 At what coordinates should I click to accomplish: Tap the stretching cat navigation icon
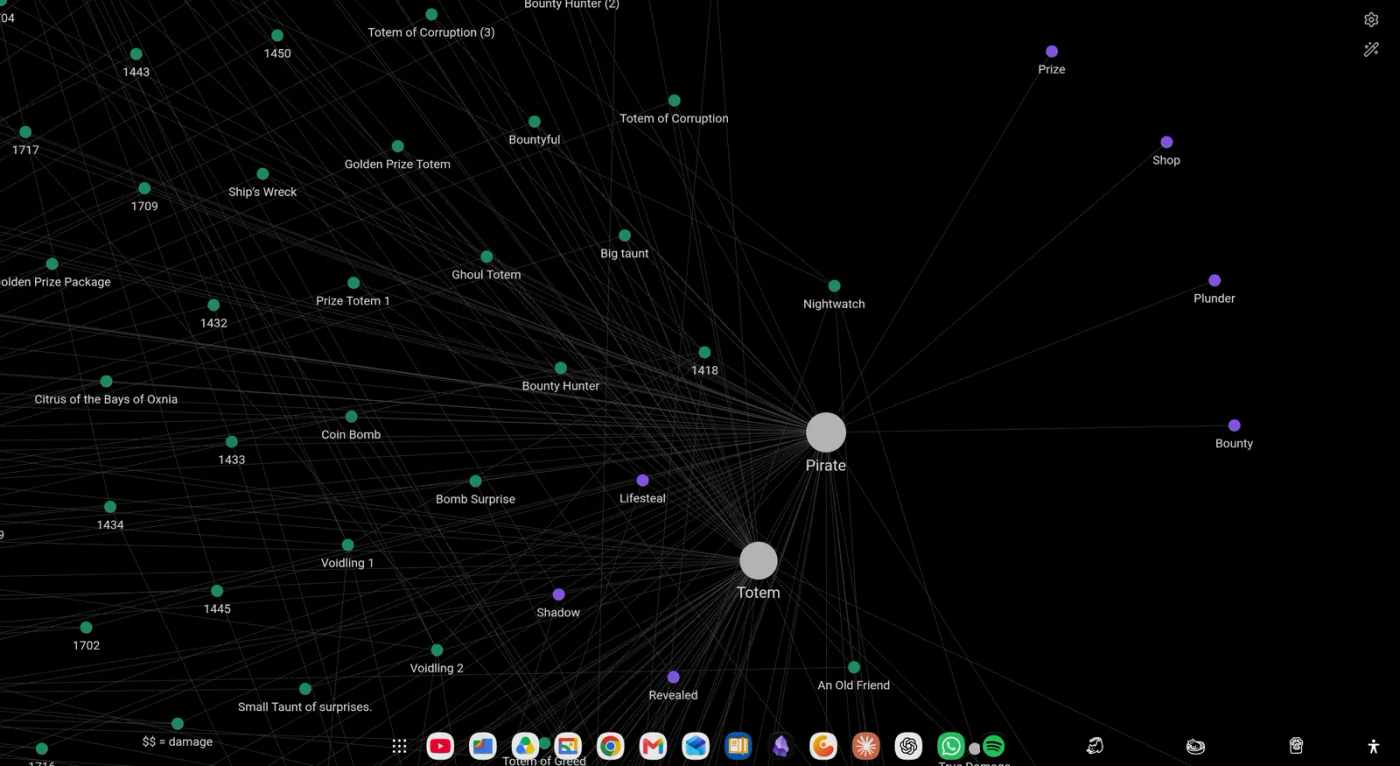1095,746
